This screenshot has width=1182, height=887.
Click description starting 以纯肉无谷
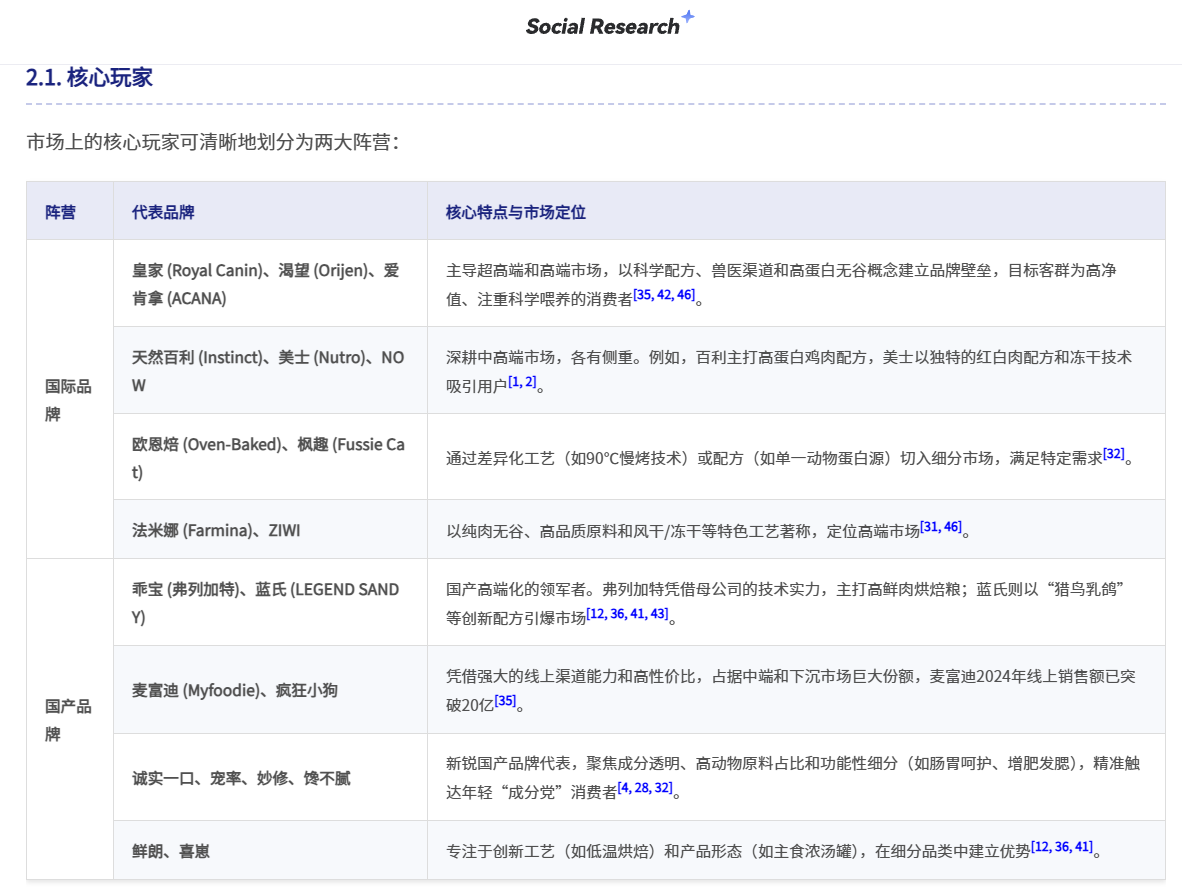(x=708, y=530)
